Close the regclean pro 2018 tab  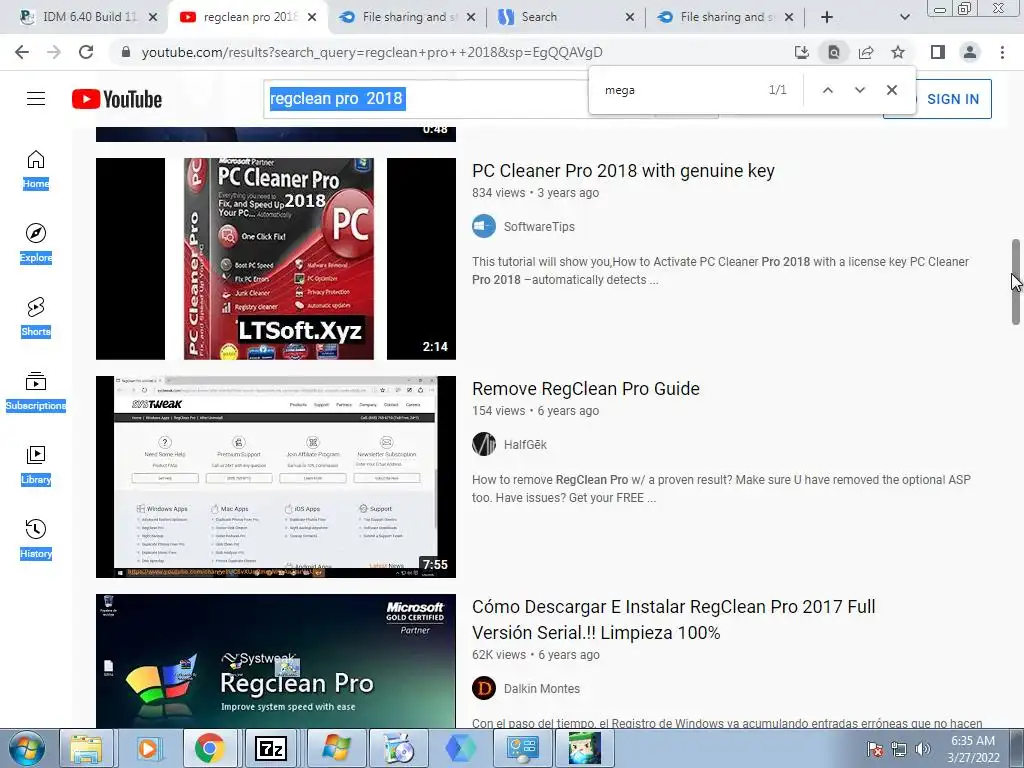pos(312,17)
